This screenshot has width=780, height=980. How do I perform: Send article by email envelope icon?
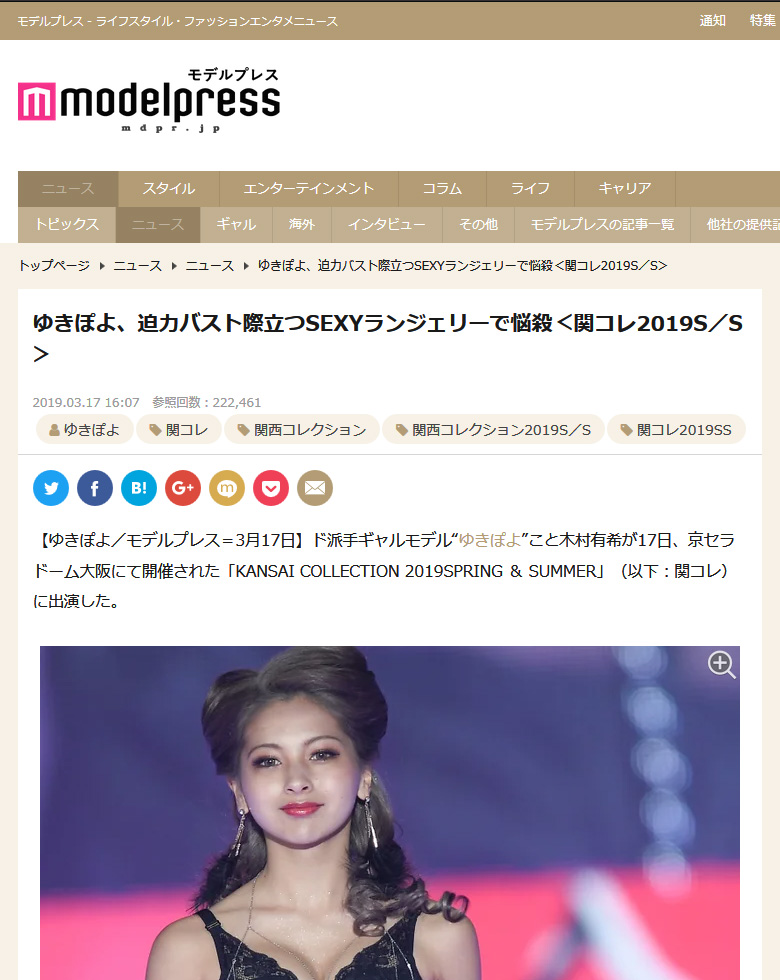tap(315, 488)
